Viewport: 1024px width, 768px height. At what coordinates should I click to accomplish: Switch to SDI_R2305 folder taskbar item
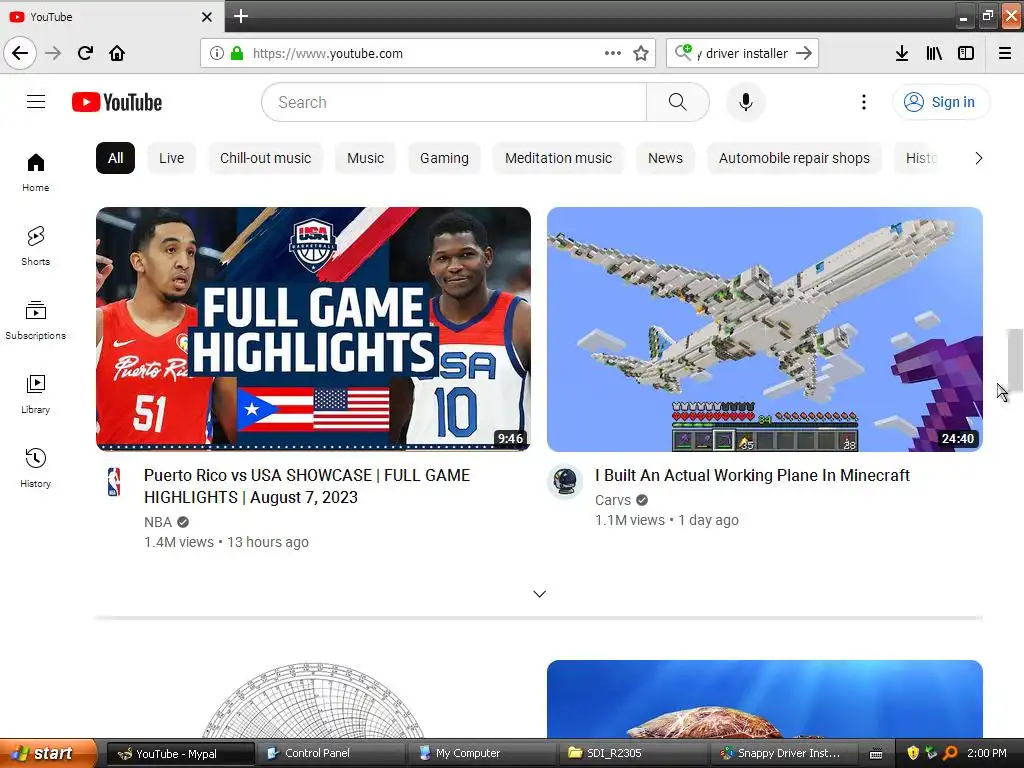[632, 753]
